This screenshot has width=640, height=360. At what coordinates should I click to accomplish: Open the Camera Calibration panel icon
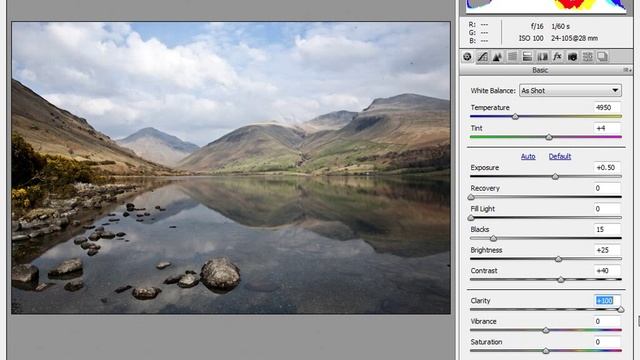572,57
